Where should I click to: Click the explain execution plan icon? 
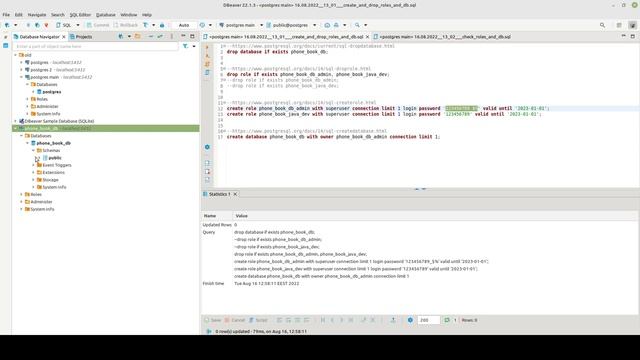pos(207,73)
